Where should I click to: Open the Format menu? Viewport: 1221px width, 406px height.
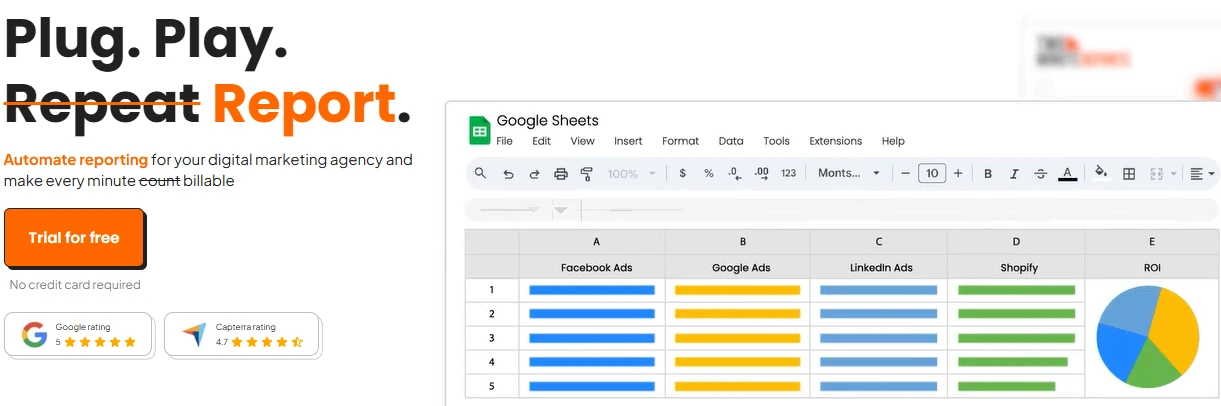(x=680, y=141)
